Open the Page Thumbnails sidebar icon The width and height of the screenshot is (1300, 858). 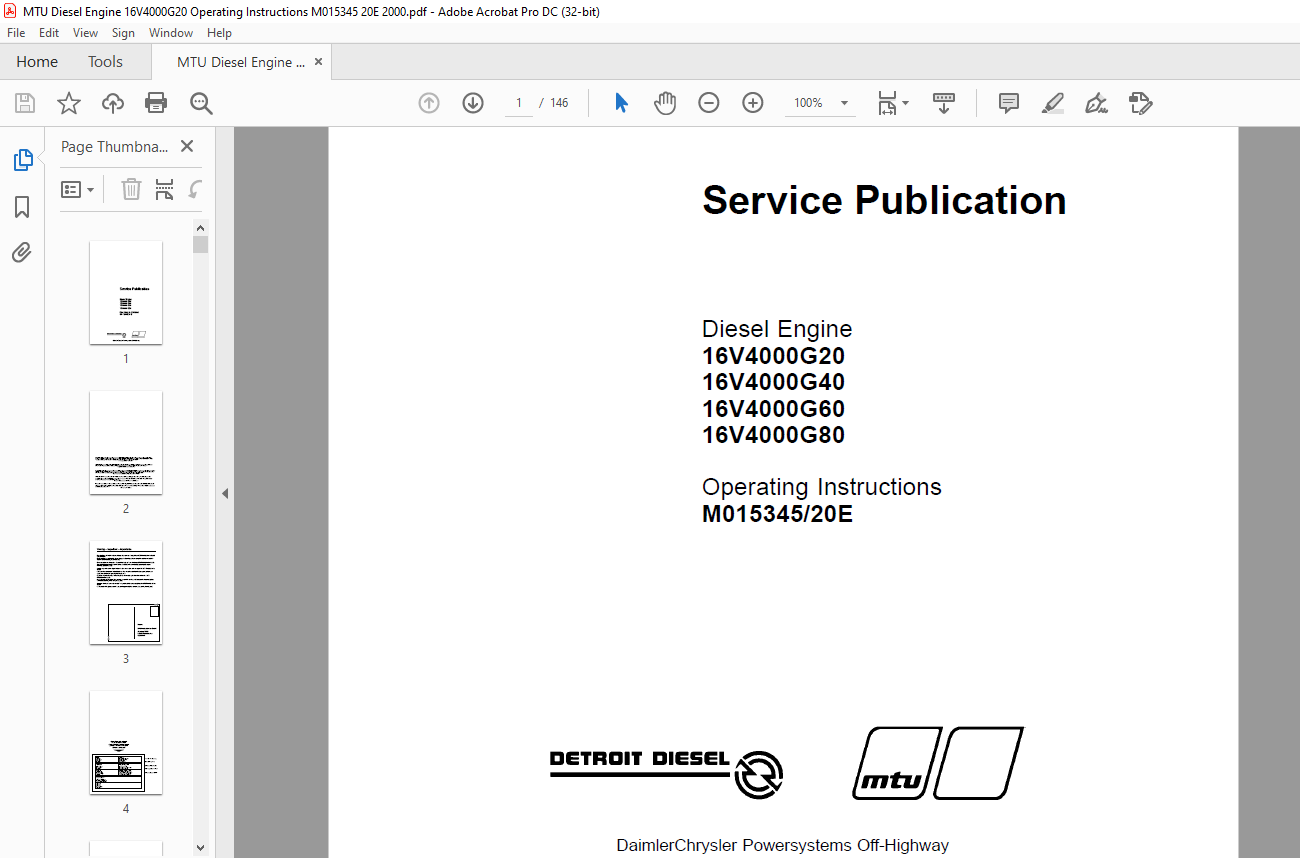22,160
